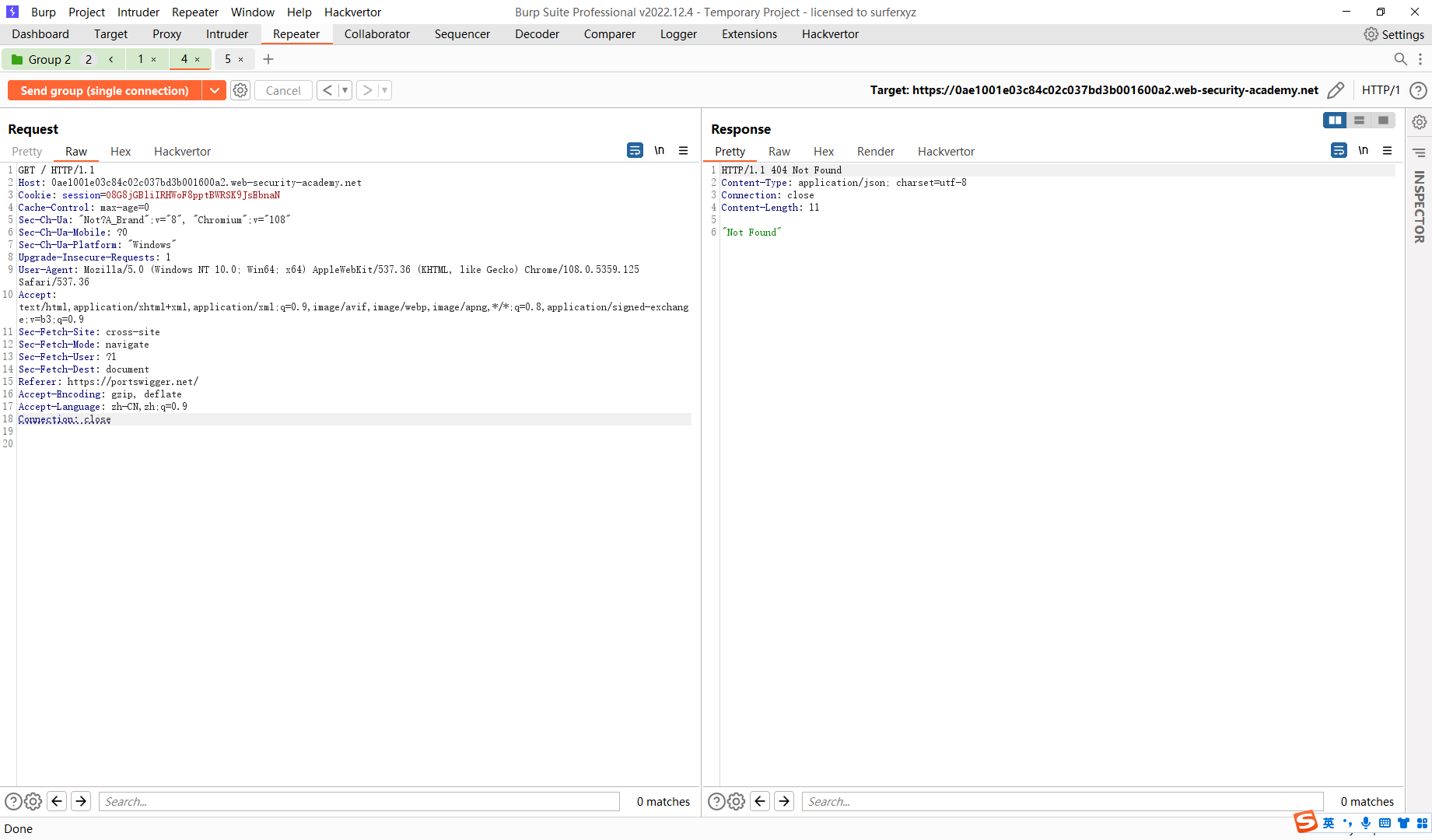Viewport: 1432px width, 840px height.
Task: Select tabbed combined layout view icon
Action: 1383,120
